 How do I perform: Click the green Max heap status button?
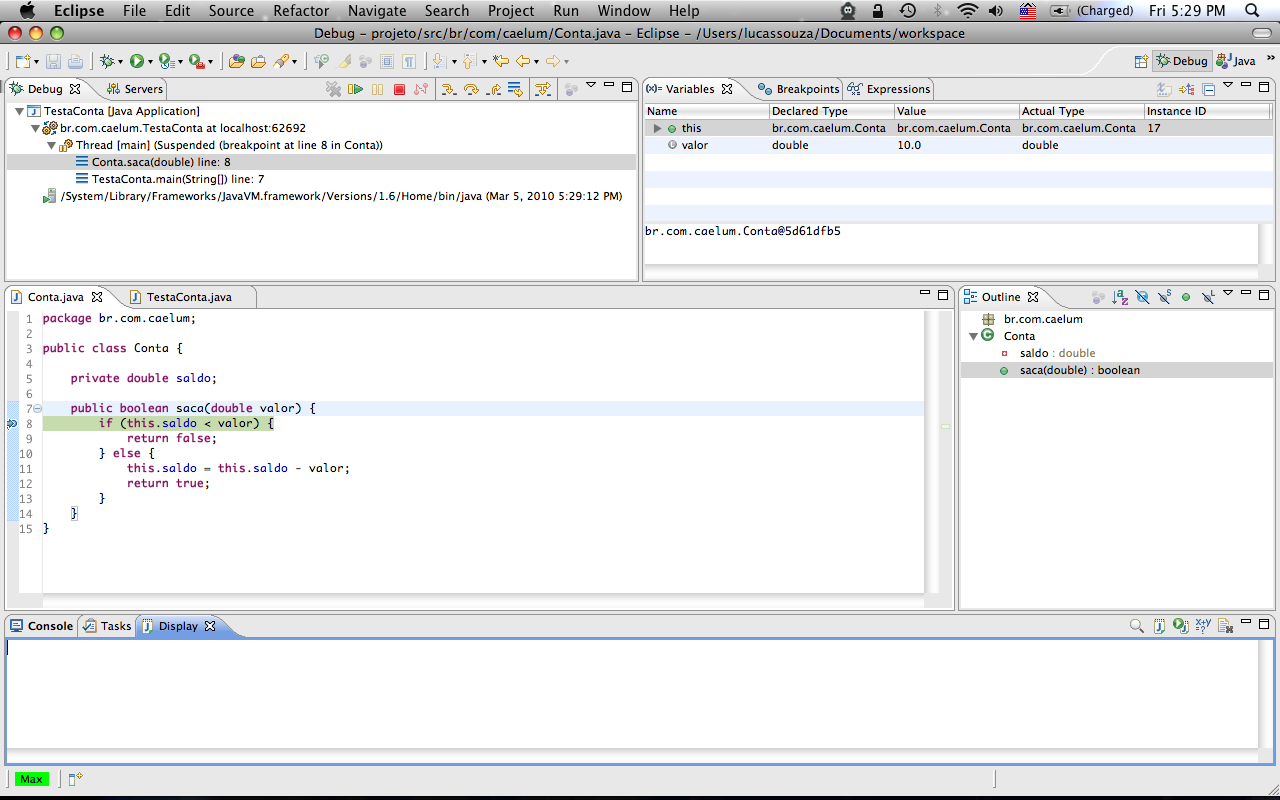coord(31,779)
